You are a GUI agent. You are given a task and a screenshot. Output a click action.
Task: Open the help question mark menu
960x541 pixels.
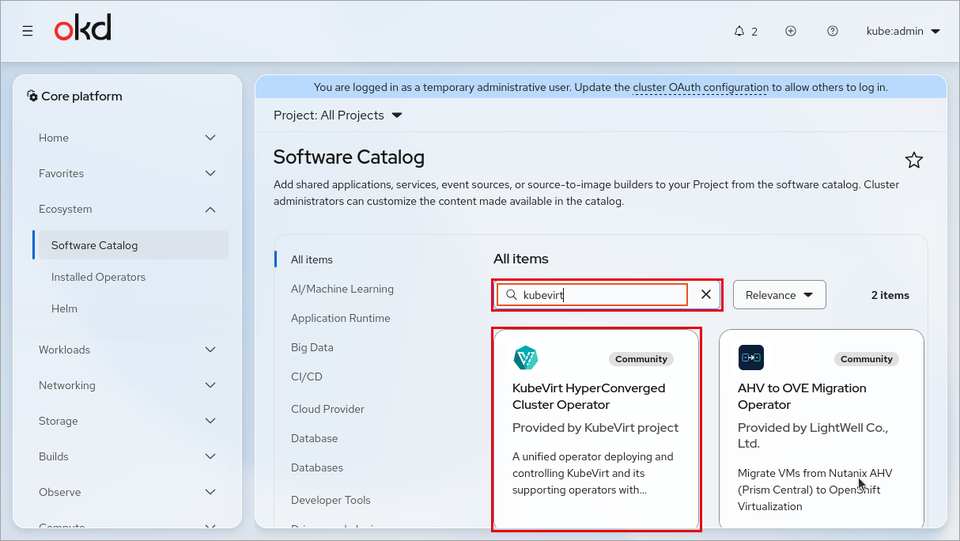pyautogui.click(x=832, y=31)
